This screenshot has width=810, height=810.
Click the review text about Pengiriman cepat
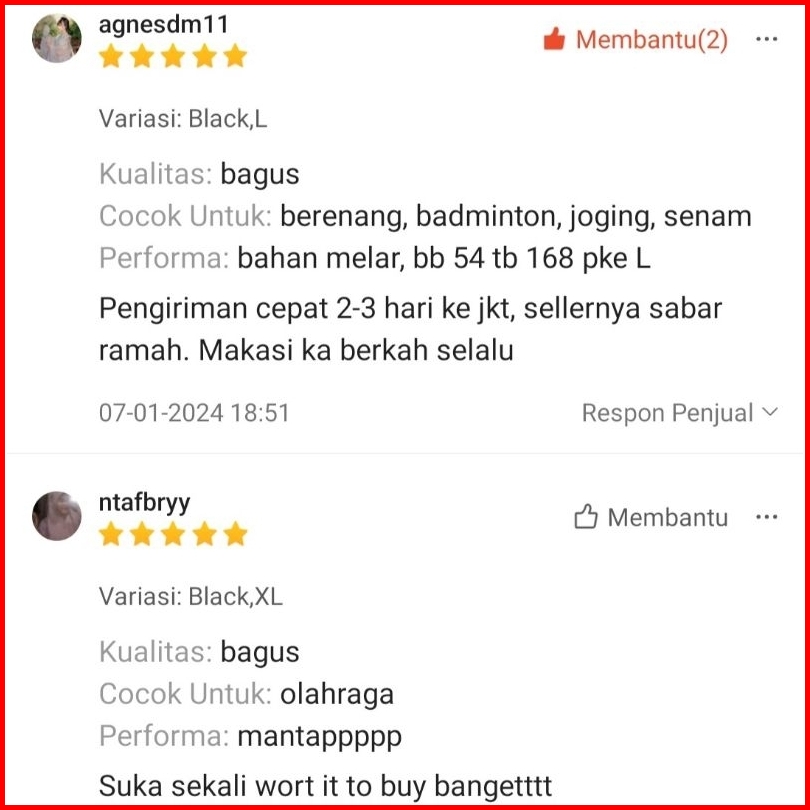410,330
